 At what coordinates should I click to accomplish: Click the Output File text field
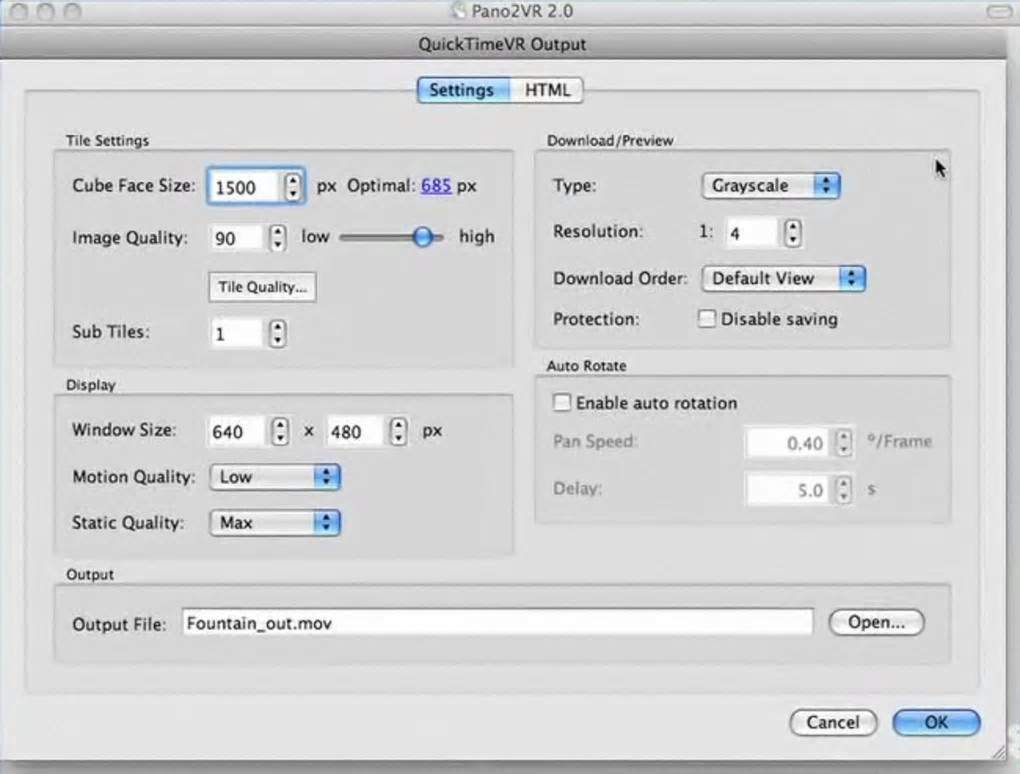point(498,622)
